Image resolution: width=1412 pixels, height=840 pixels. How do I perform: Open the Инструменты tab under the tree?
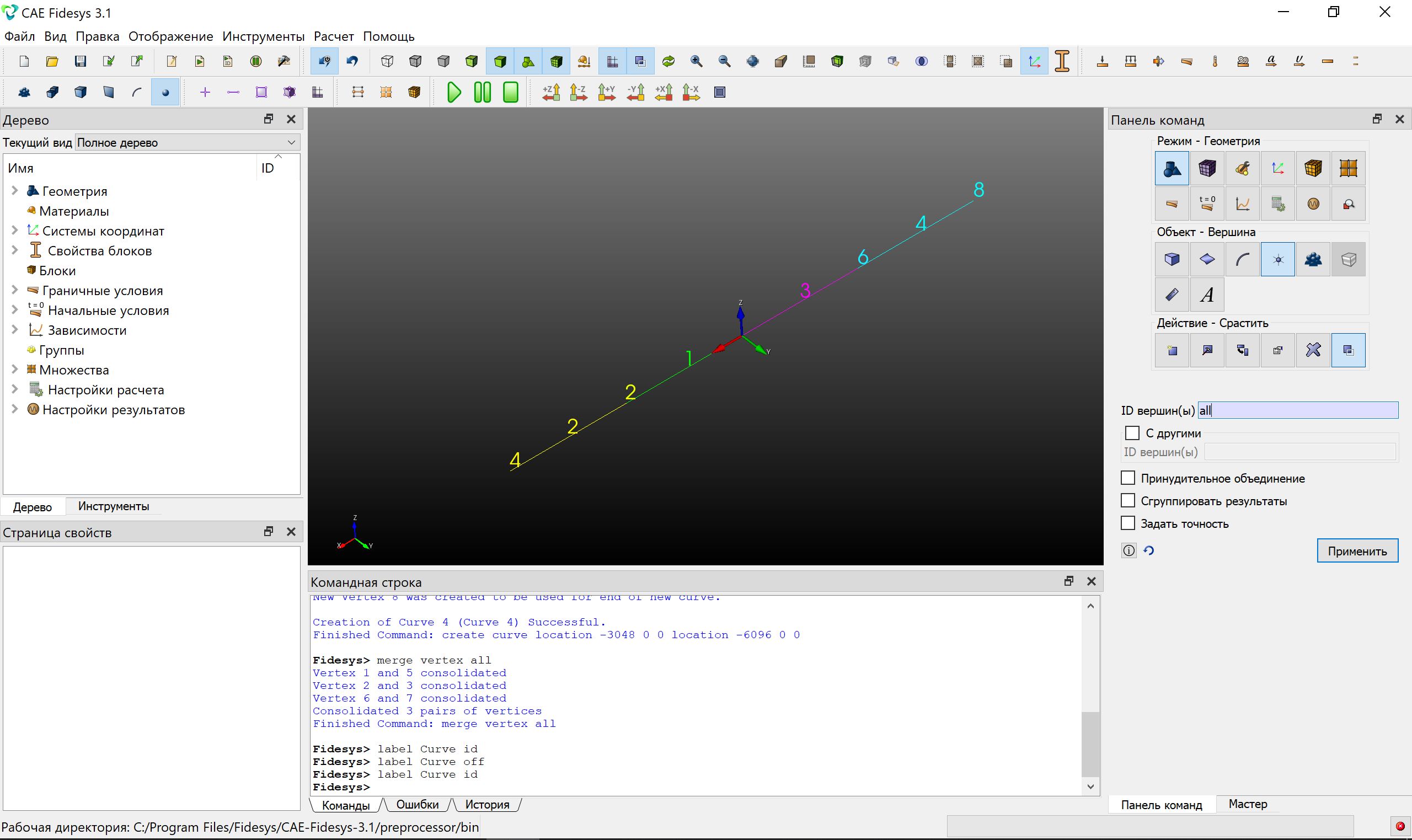tap(113, 506)
